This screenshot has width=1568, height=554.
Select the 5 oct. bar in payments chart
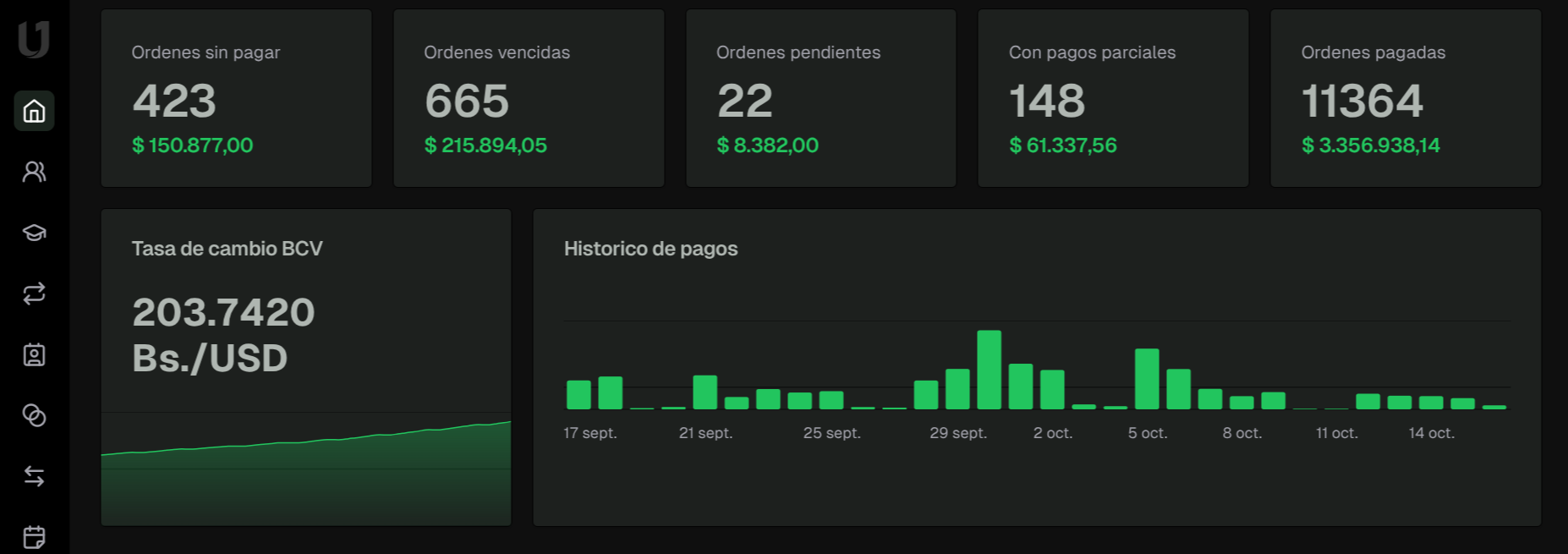pyautogui.click(x=1147, y=380)
